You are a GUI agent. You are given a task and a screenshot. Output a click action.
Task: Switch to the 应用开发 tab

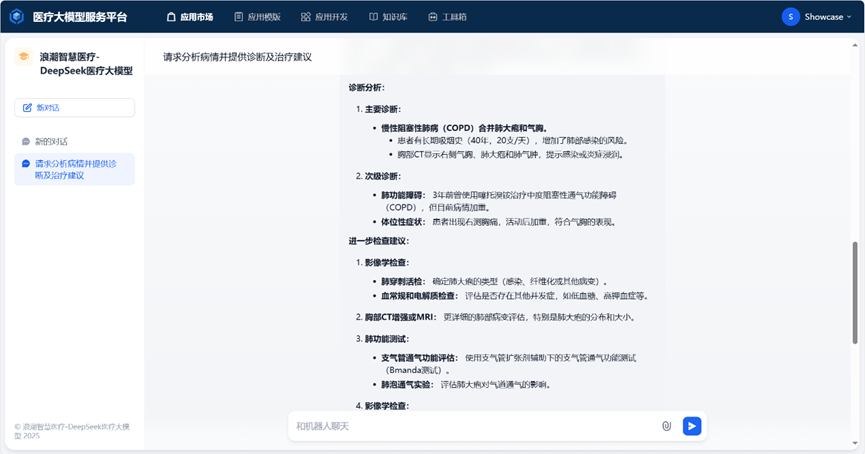[324, 17]
